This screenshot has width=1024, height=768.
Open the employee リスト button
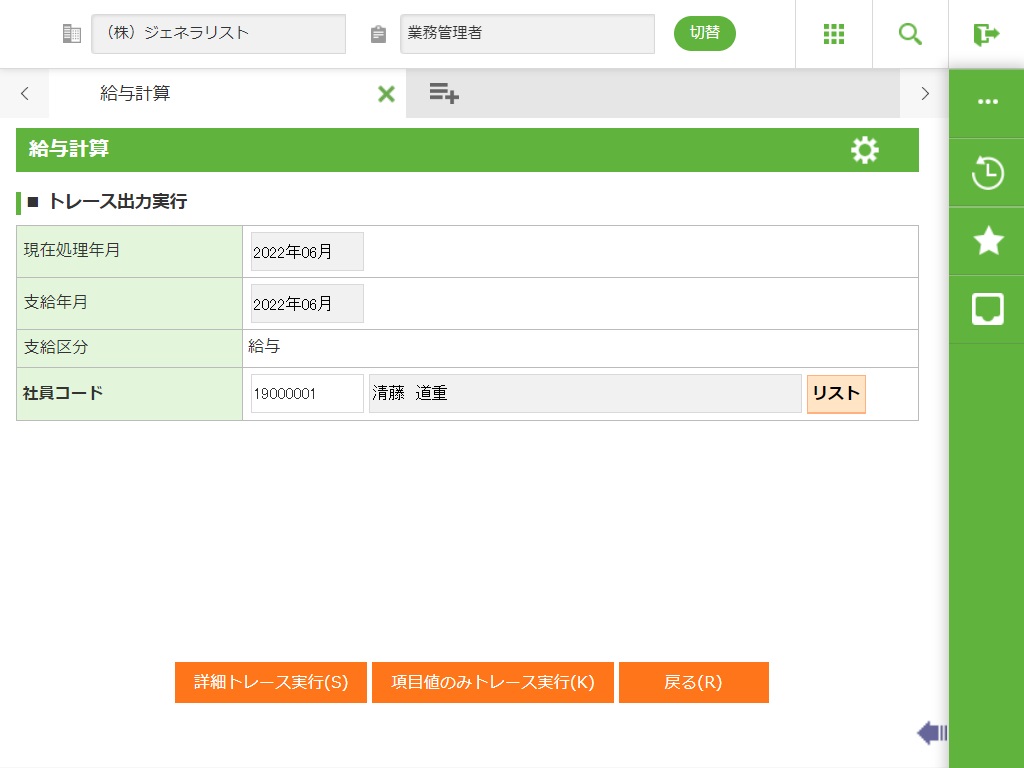pos(835,394)
